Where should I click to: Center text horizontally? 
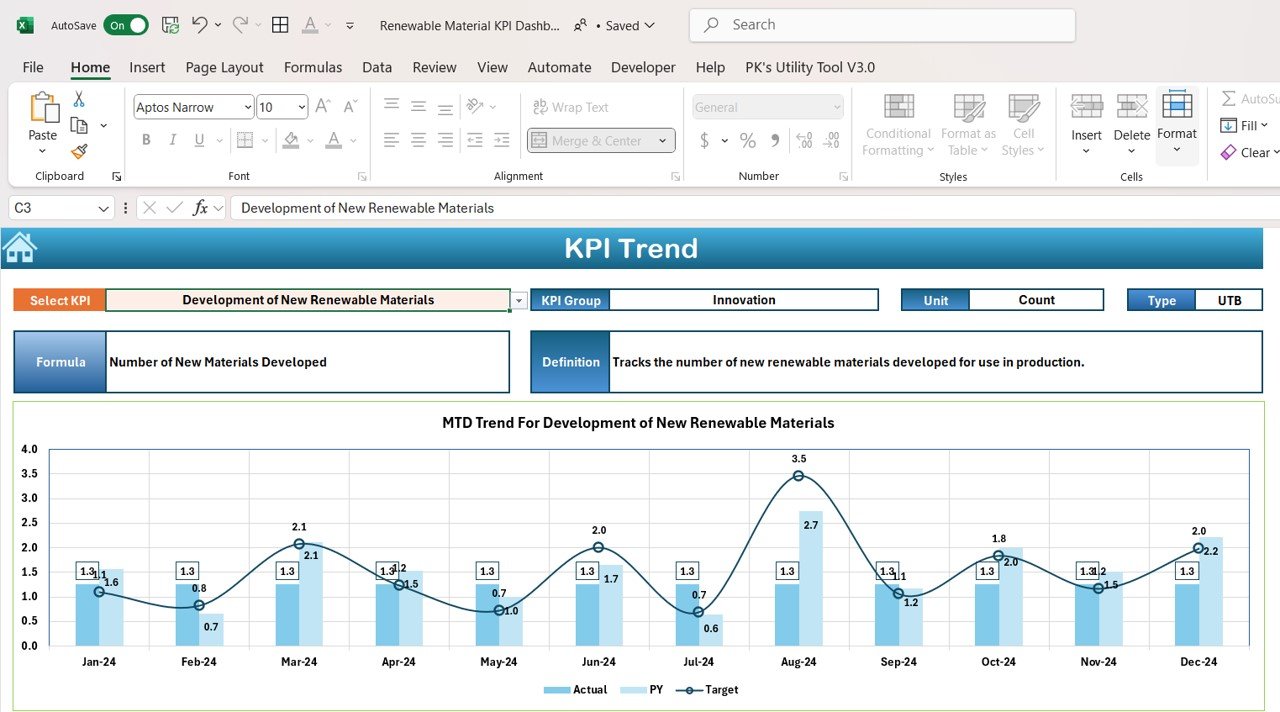tap(419, 140)
